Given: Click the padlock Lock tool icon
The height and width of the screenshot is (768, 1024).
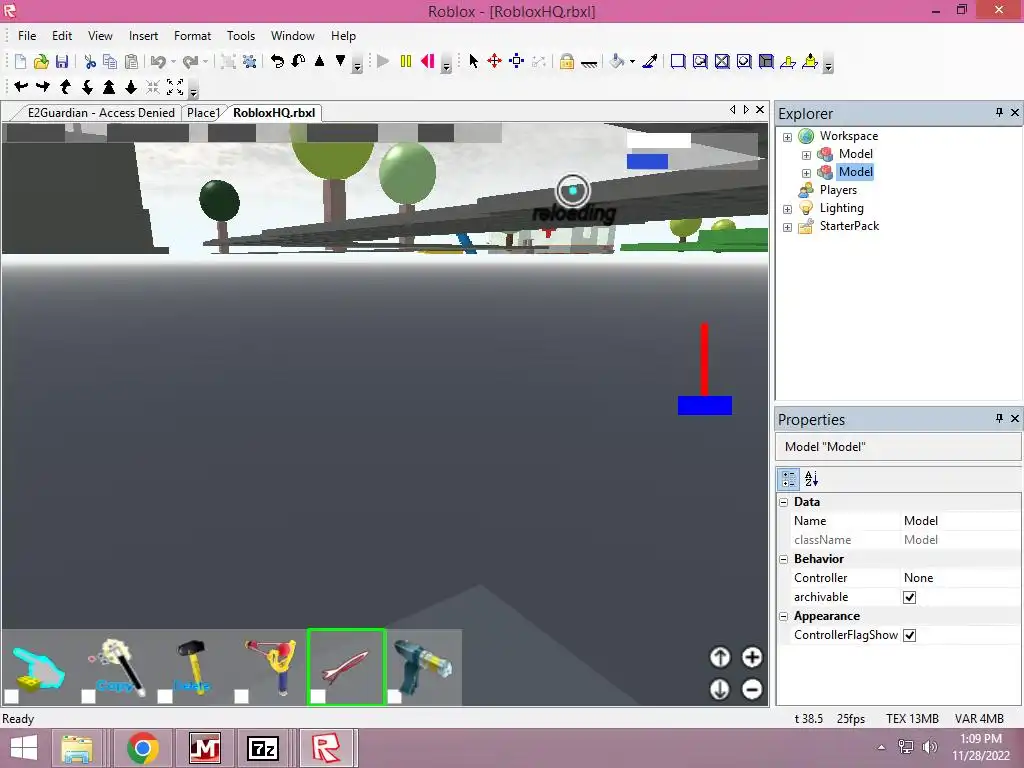Looking at the screenshot, I should tap(567, 61).
